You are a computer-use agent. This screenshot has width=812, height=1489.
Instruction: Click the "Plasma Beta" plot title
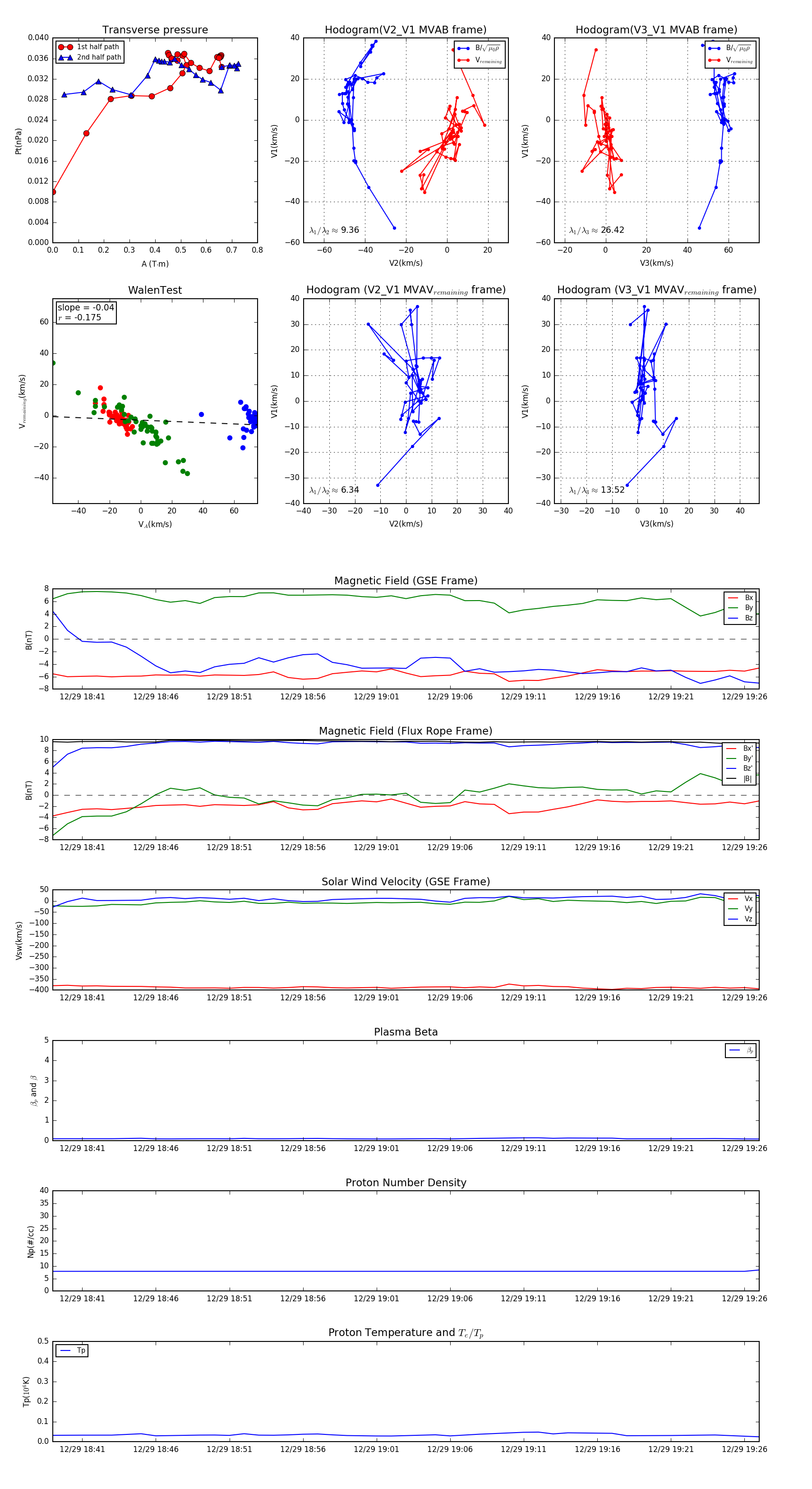[406, 1032]
